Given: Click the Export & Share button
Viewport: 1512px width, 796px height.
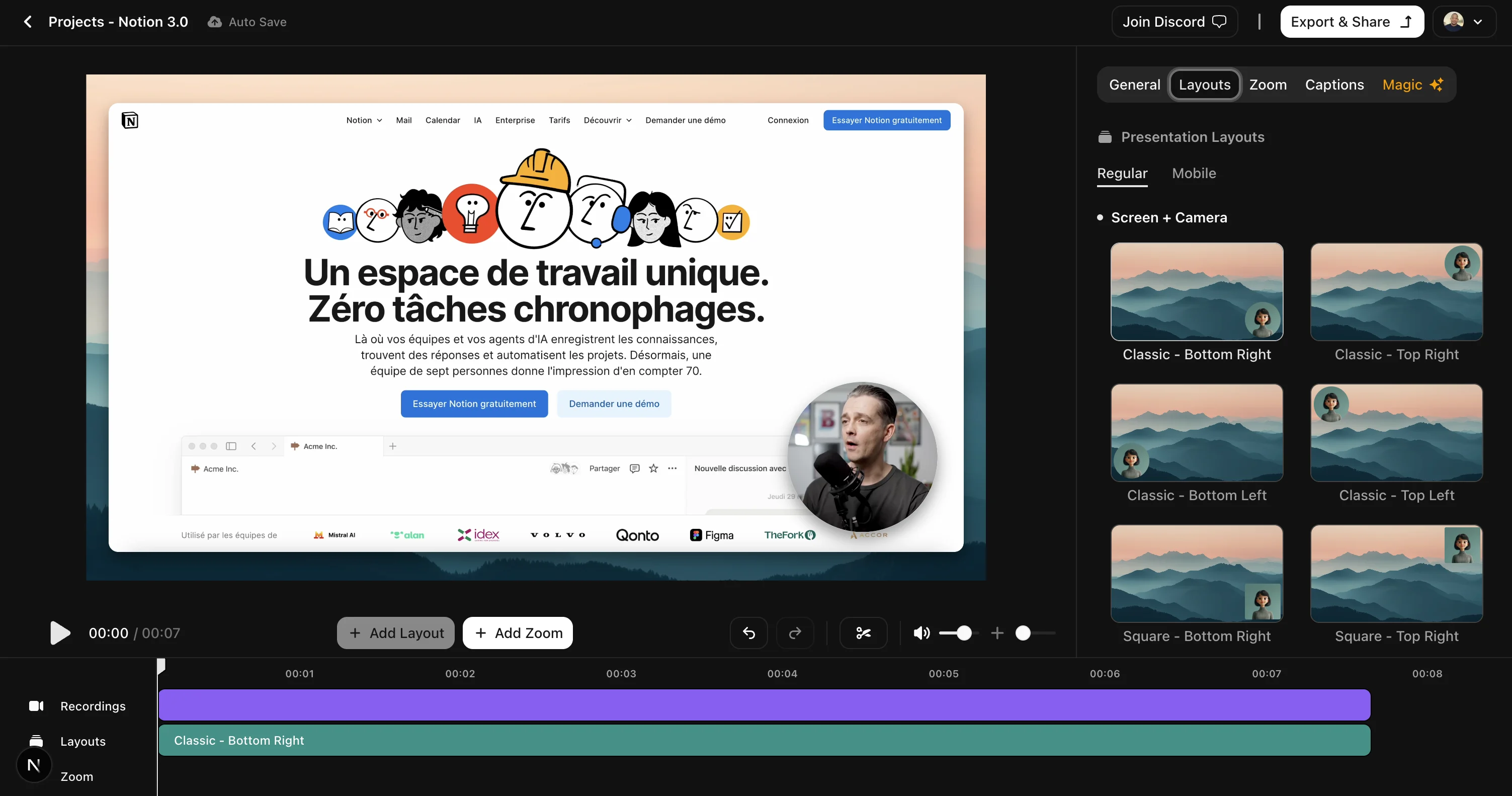Looking at the screenshot, I should [1351, 22].
